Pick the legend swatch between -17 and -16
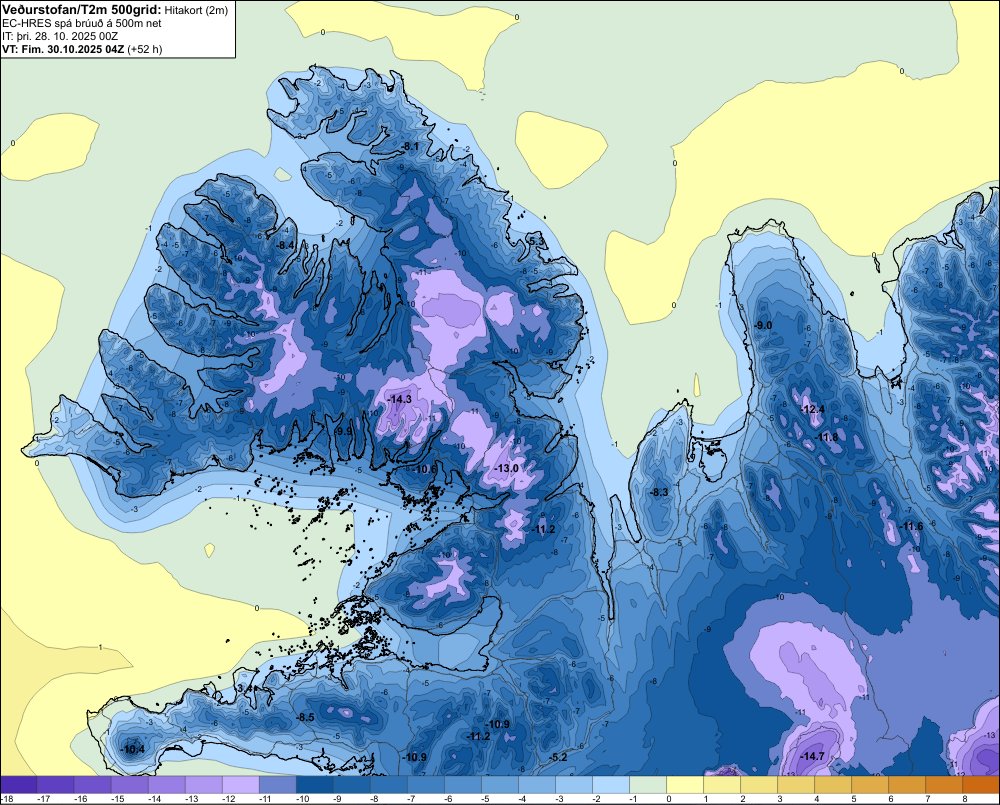Image resolution: width=1000 pixels, height=805 pixels. click(x=55, y=785)
